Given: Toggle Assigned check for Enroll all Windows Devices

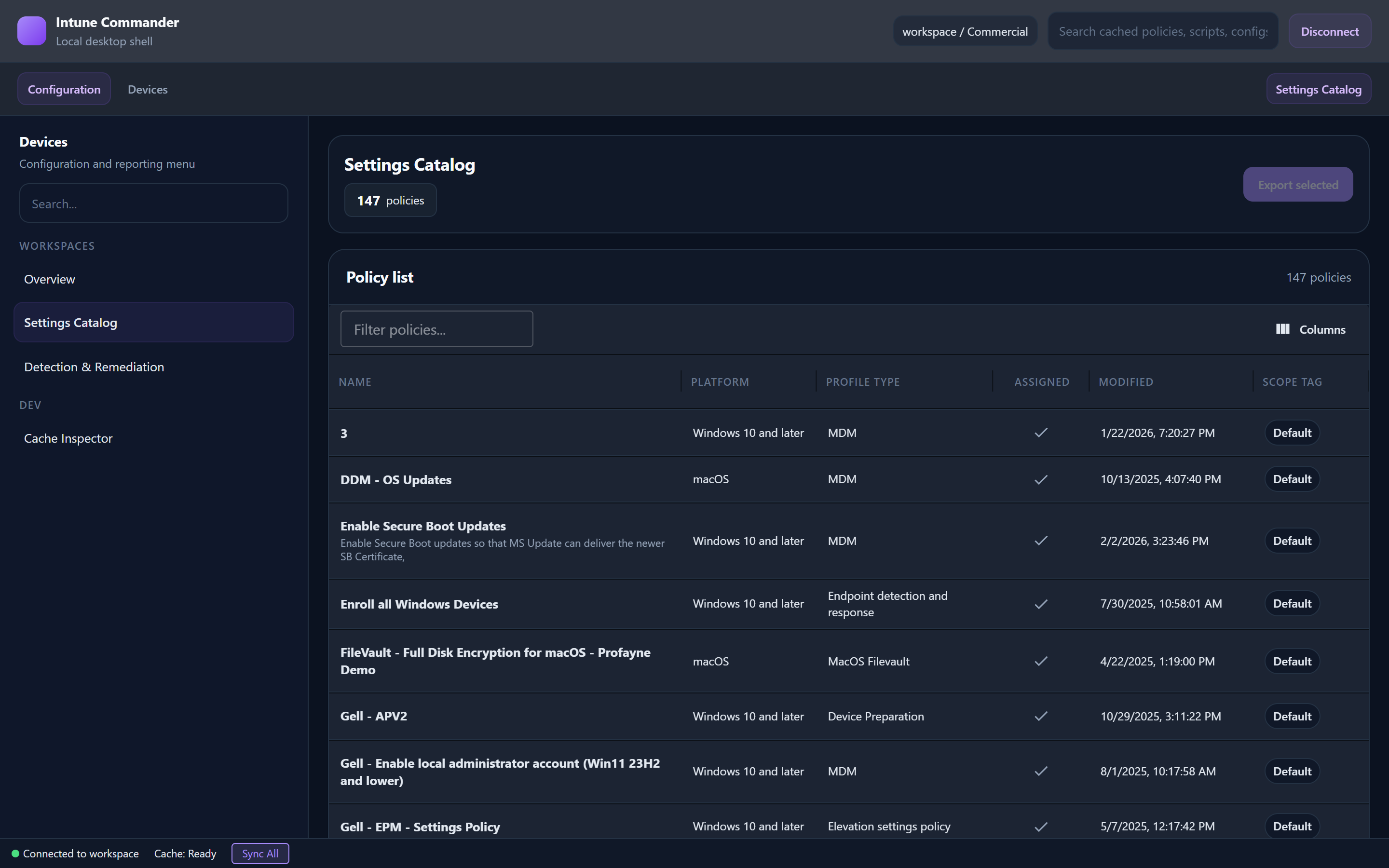Looking at the screenshot, I should [1041, 603].
